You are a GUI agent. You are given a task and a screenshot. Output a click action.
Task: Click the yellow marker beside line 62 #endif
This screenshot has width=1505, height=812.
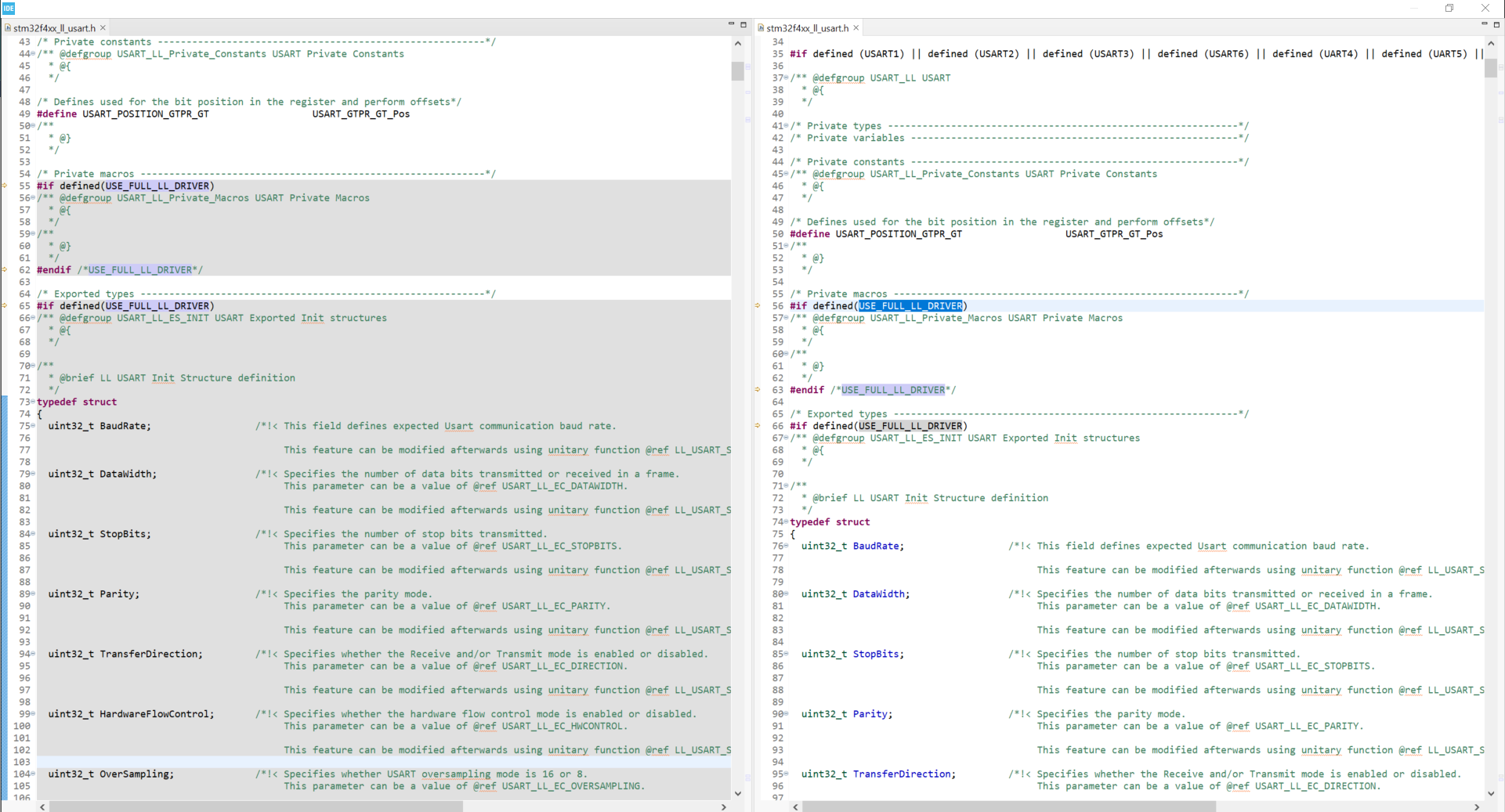click(4, 269)
